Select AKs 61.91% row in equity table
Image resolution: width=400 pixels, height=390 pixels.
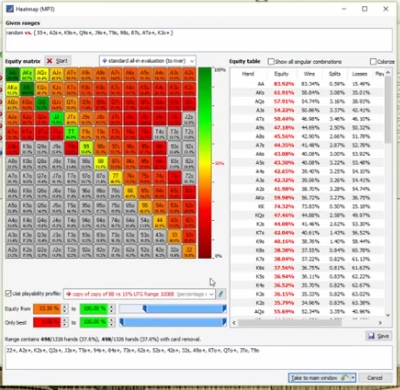307,93
